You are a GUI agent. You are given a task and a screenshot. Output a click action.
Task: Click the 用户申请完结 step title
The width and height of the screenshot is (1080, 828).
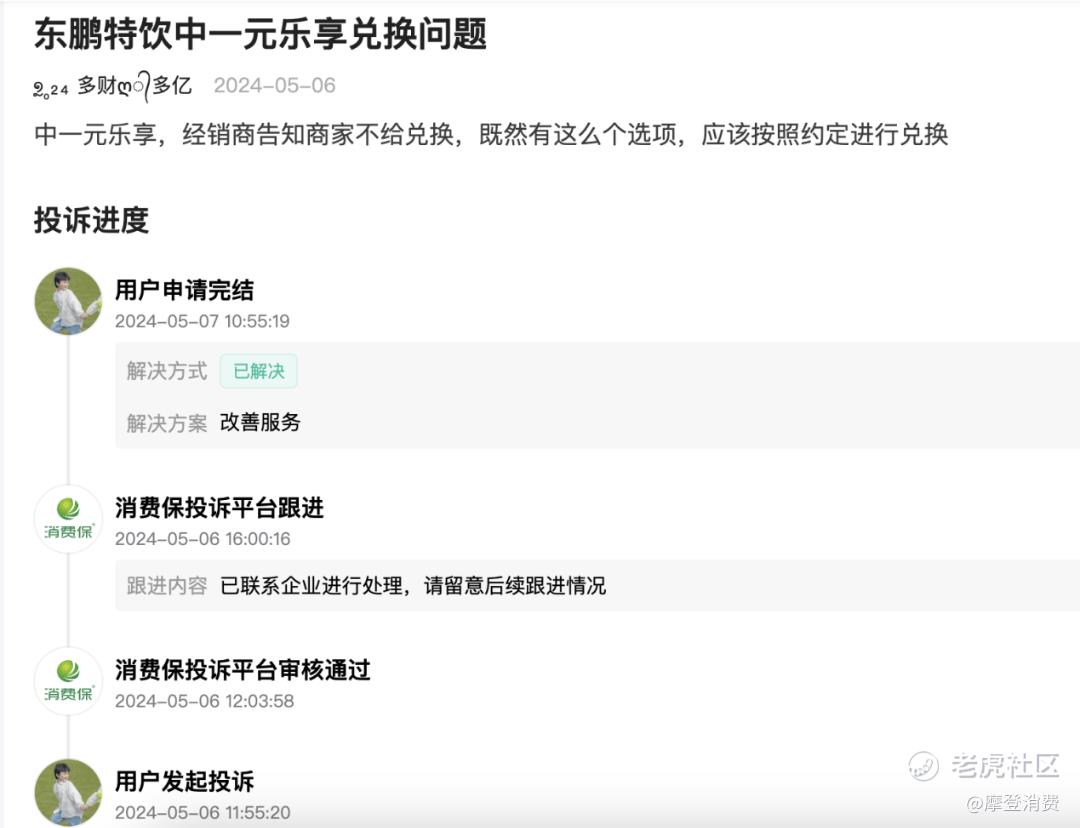click(x=184, y=291)
